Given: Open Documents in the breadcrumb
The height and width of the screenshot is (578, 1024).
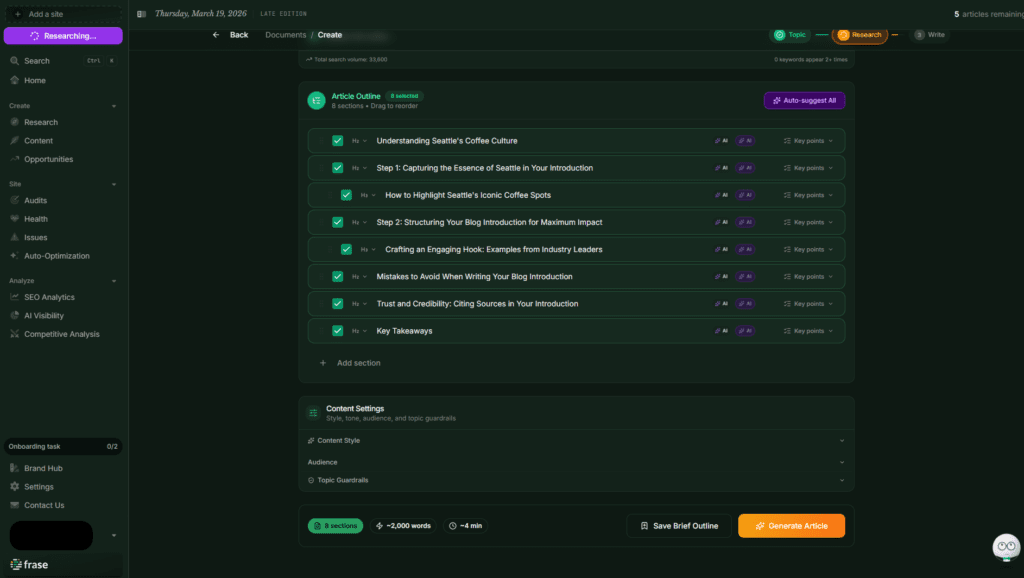Looking at the screenshot, I should (x=285, y=35).
